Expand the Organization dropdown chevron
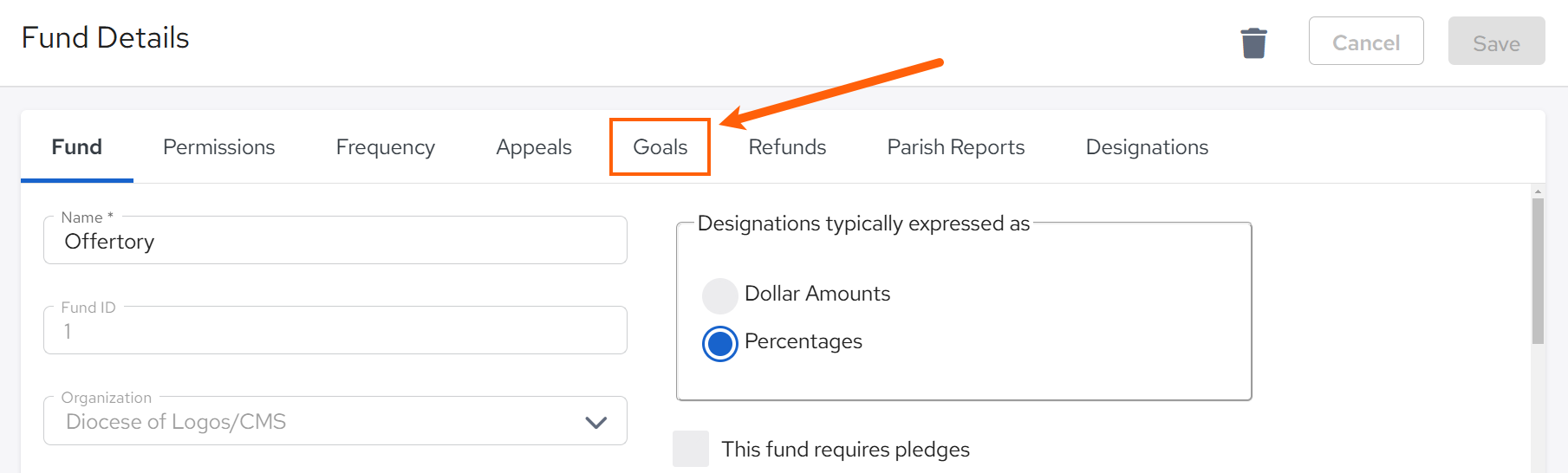 coord(595,422)
